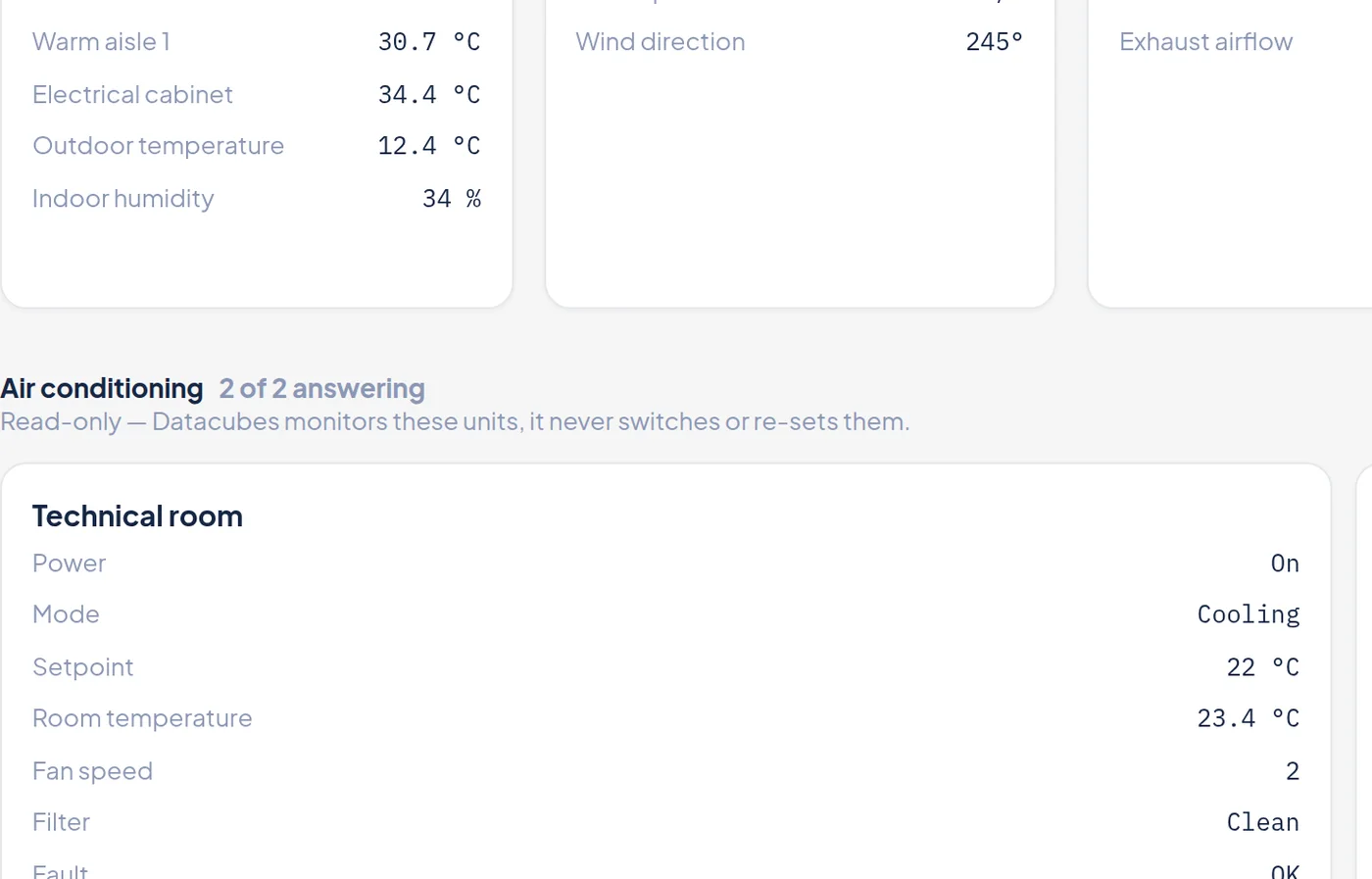Select the Exhaust airflow label
The width and height of the screenshot is (1372, 879).
tap(1206, 42)
